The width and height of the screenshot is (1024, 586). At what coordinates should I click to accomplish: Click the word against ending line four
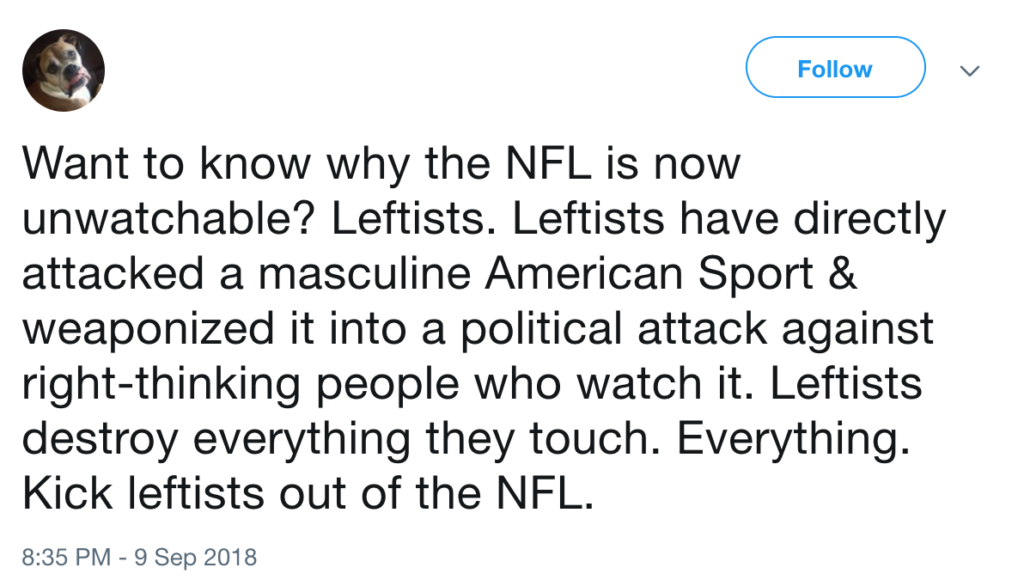point(857,329)
